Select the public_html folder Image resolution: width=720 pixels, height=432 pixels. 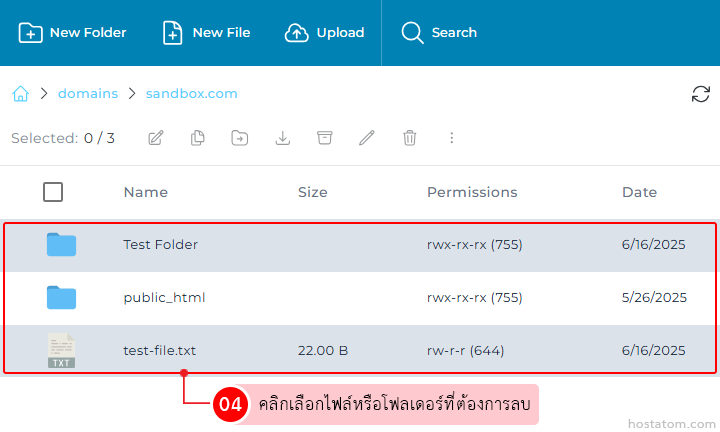[164, 298]
